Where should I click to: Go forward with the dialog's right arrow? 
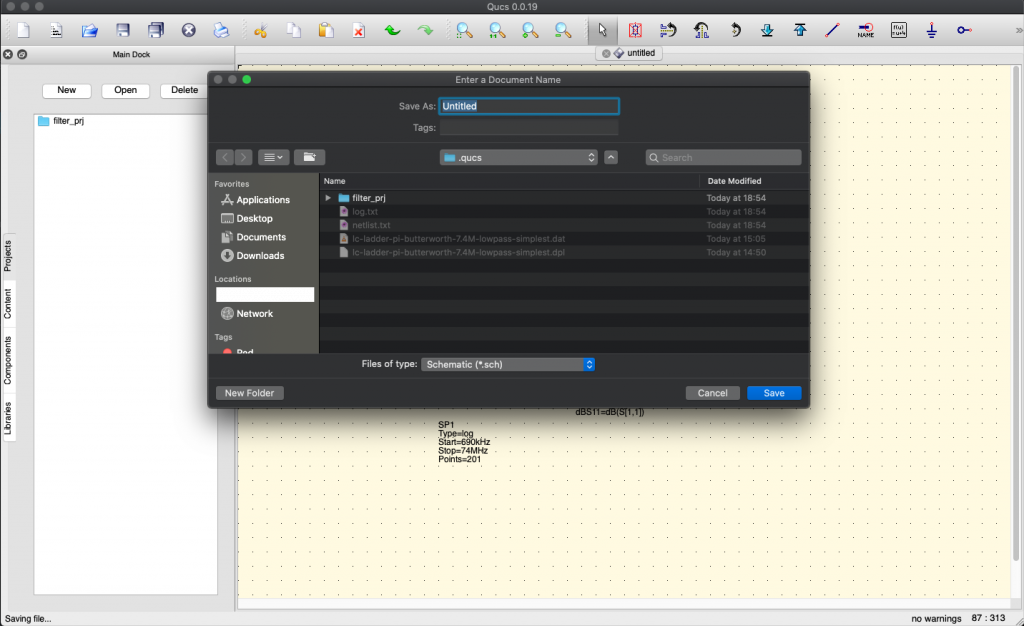click(x=243, y=157)
